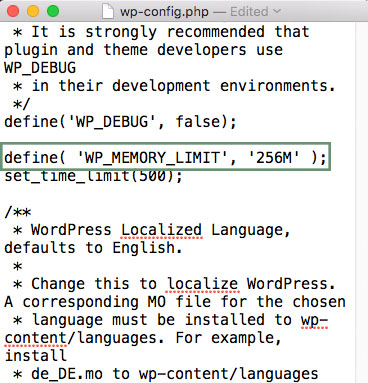Open the Edited title dropdown chevron
This screenshot has width=368, height=383.
tap(277, 12)
